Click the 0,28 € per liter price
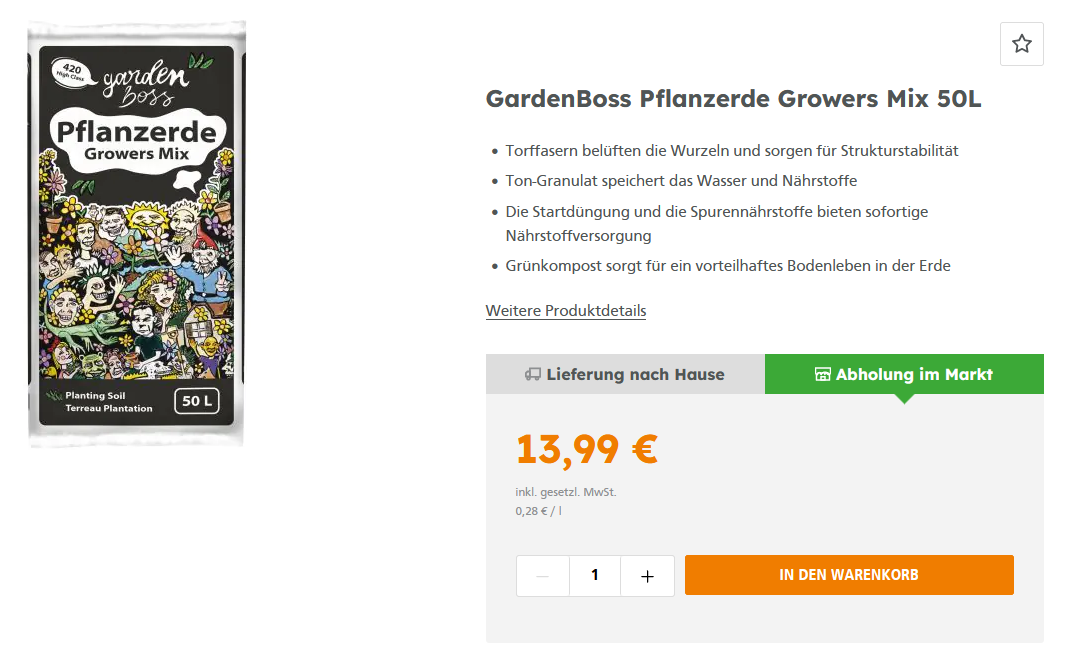 pyautogui.click(x=539, y=511)
